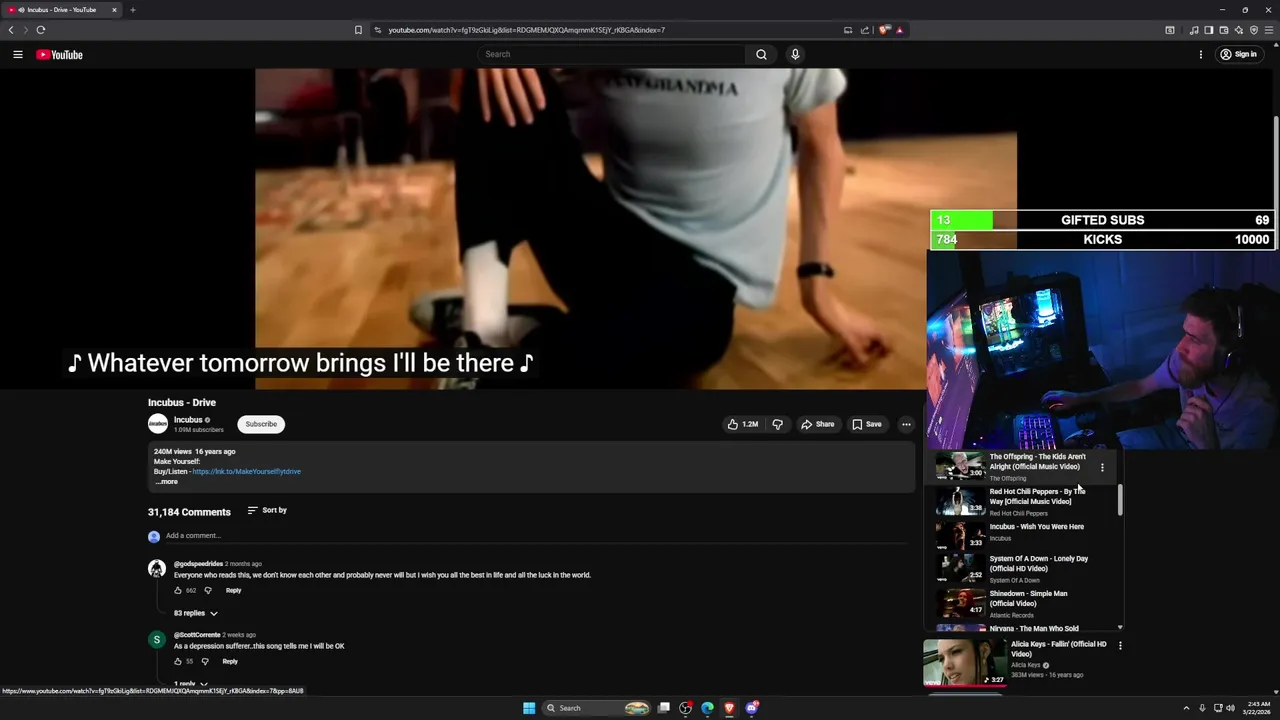Image resolution: width=1280 pixels, height=720 pixels.
Task: Open Windows Start menu
Action: 529,708
